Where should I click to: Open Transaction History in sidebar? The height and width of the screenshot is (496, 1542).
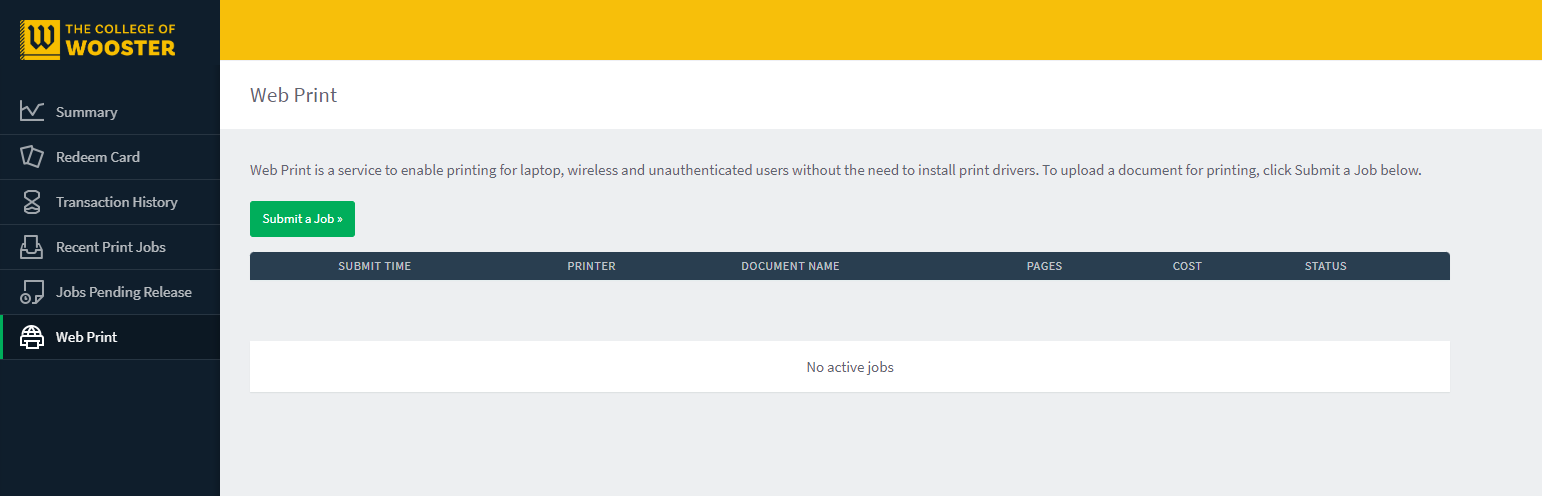tap(110, 202)
